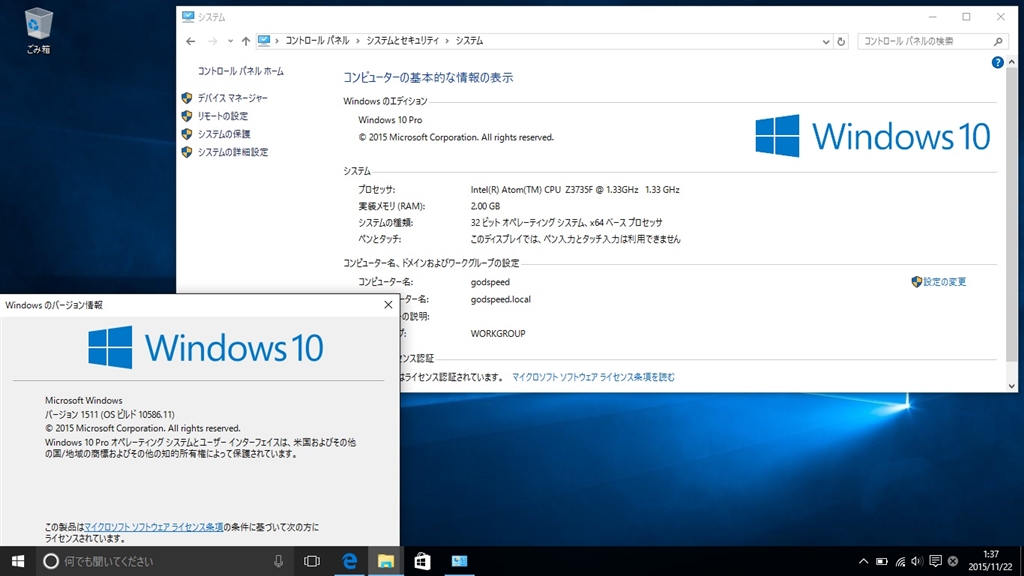Click the Cortana search box 何でも聞いてください
The width and height of the screenshot is (1024, 576).
[163, 561]
